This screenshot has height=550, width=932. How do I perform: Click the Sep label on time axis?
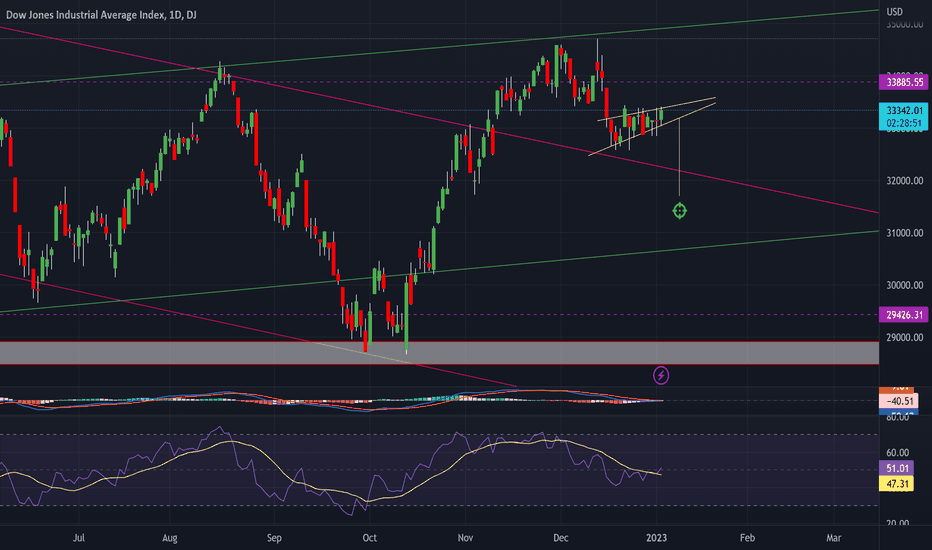click(274, 538)
